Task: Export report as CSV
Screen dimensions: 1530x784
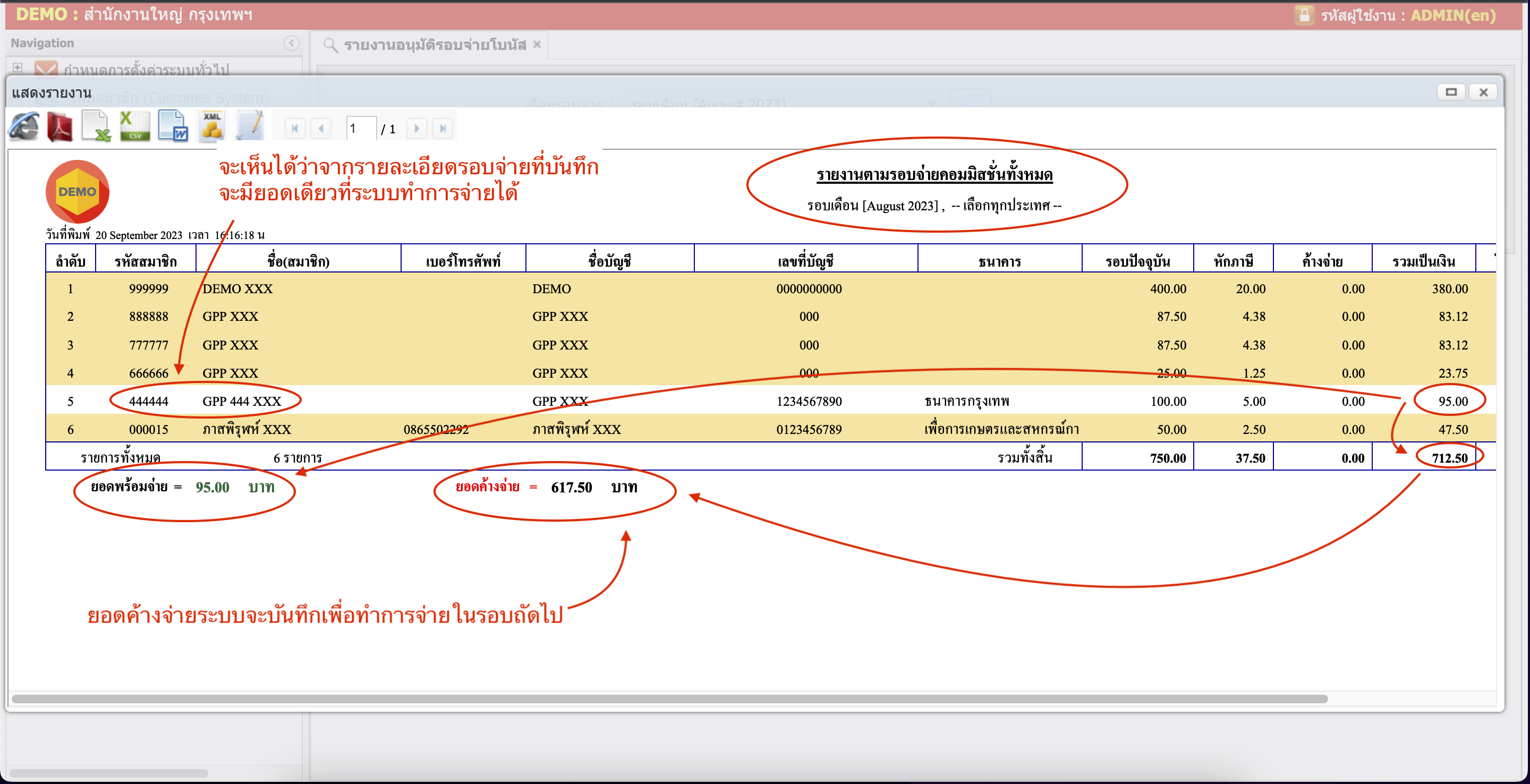Action: tap(134, 127)
